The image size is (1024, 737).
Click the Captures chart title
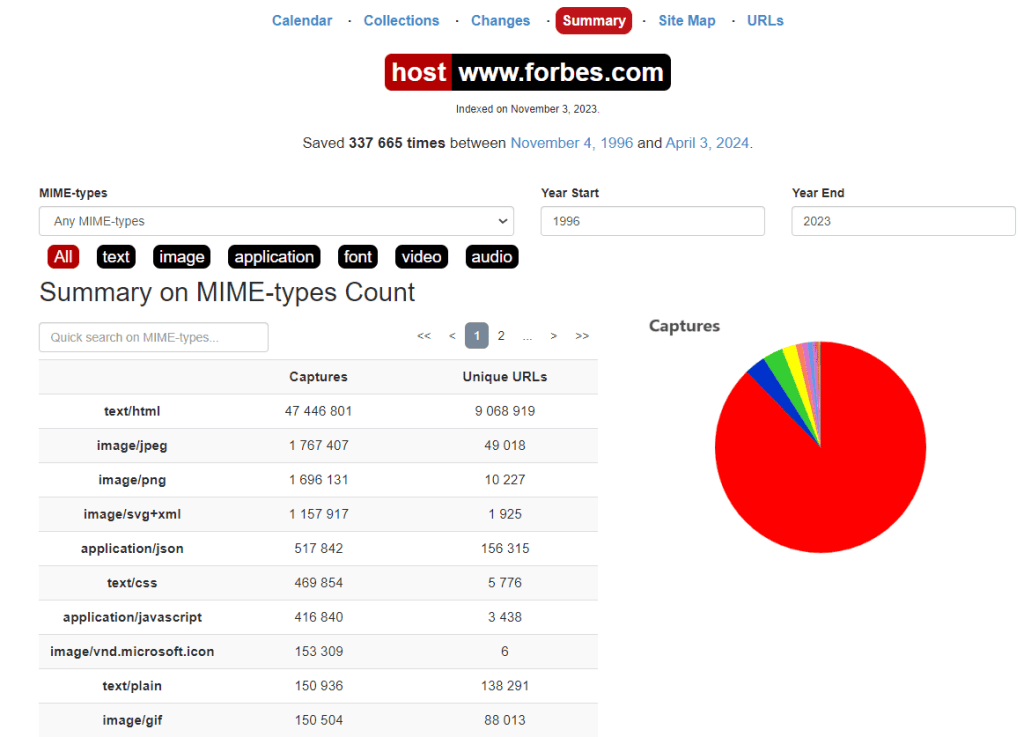coord(684,326)
